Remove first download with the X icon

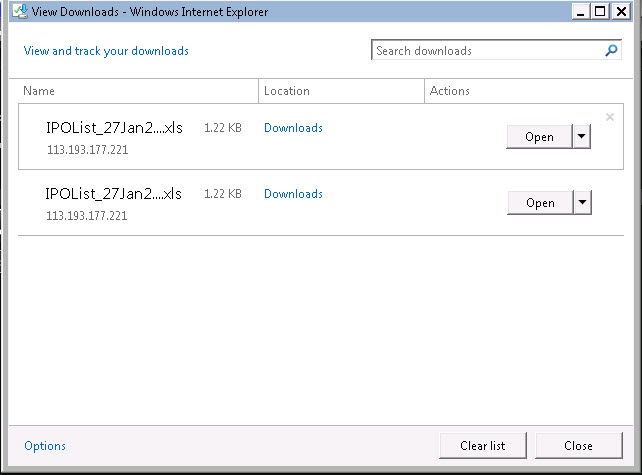610,117
